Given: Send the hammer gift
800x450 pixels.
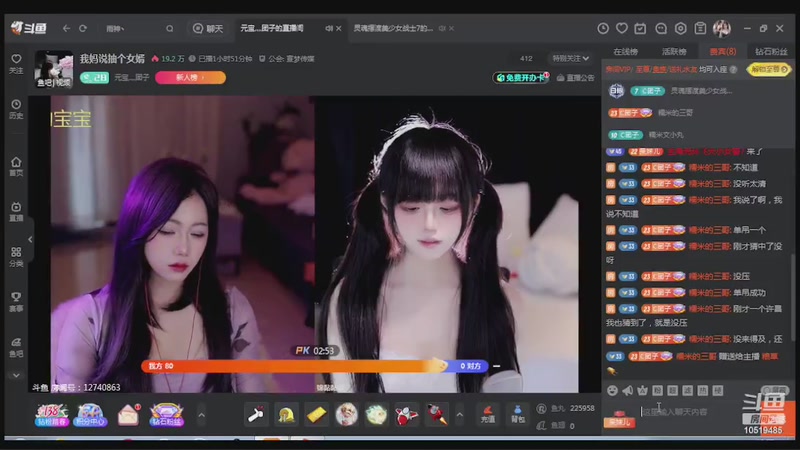Looking at the screenshot, I should 256,415.
